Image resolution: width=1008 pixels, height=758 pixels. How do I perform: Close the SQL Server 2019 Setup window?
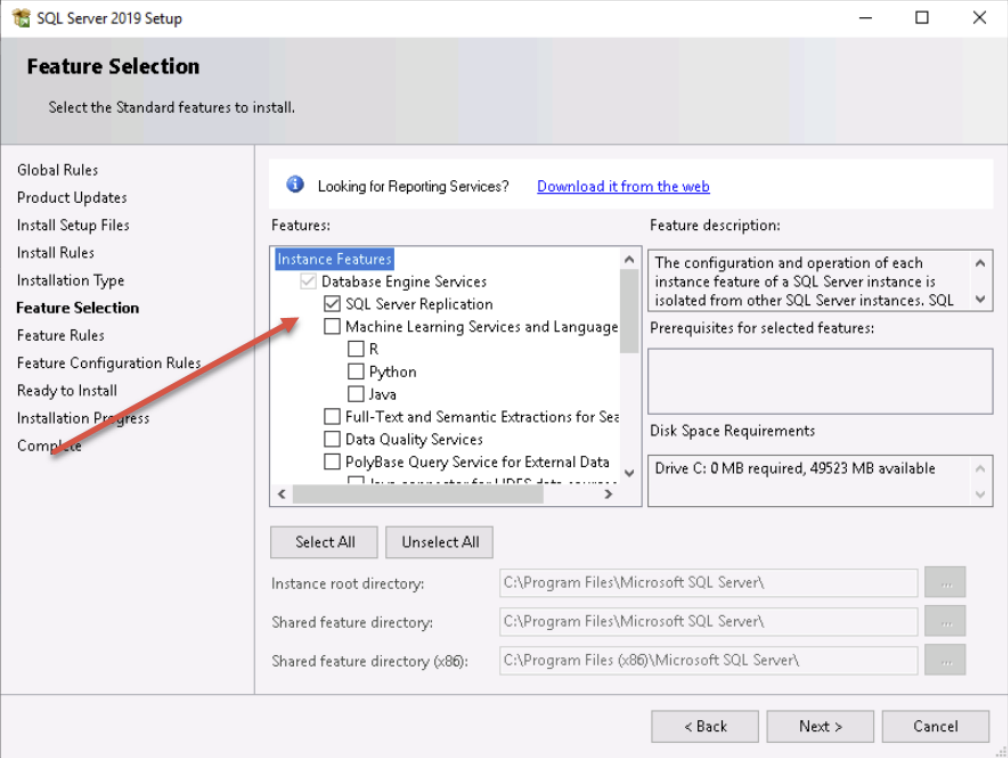point(979,17)
